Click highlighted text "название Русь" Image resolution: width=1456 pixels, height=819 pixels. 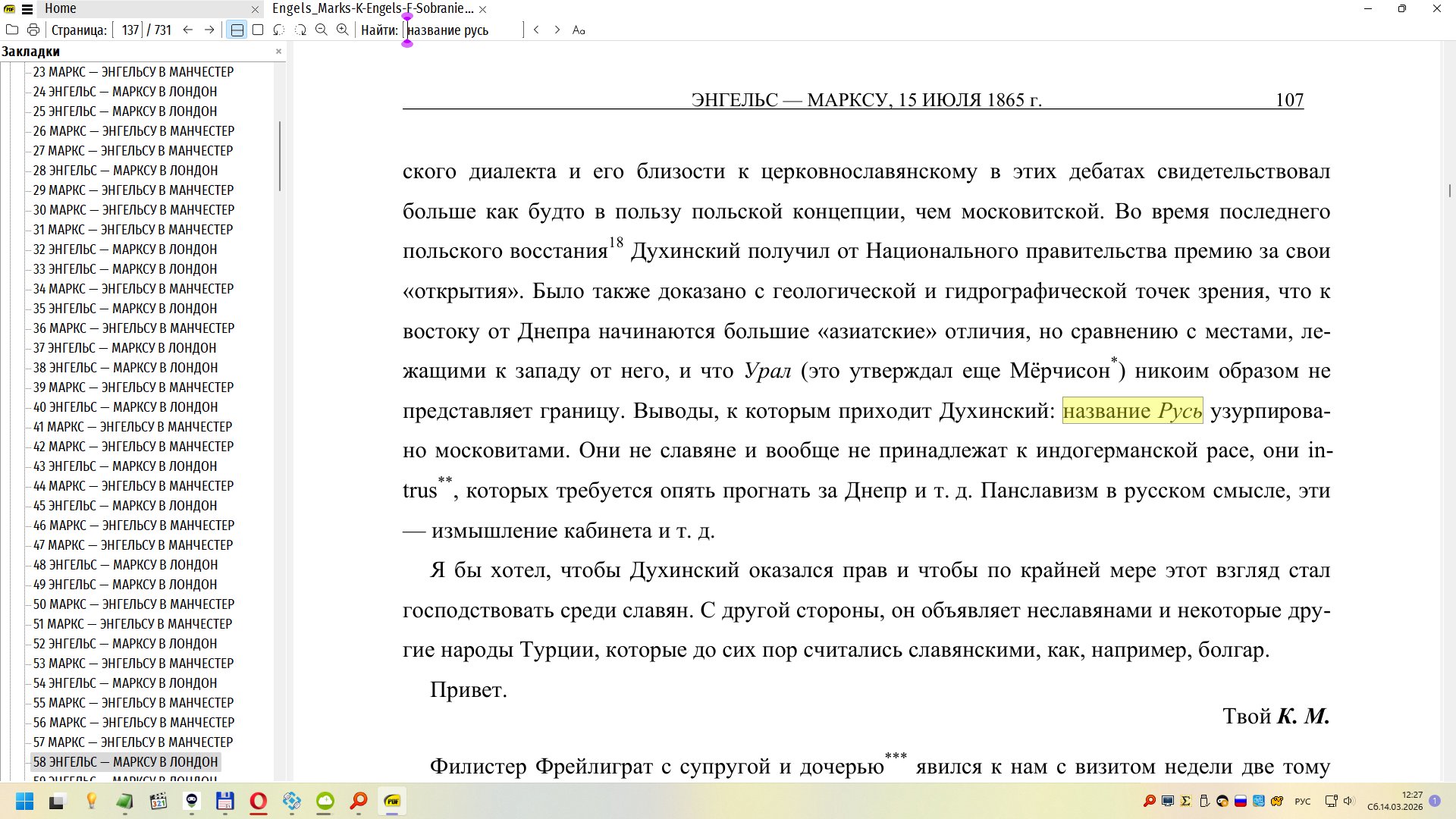coord(1132,411)
